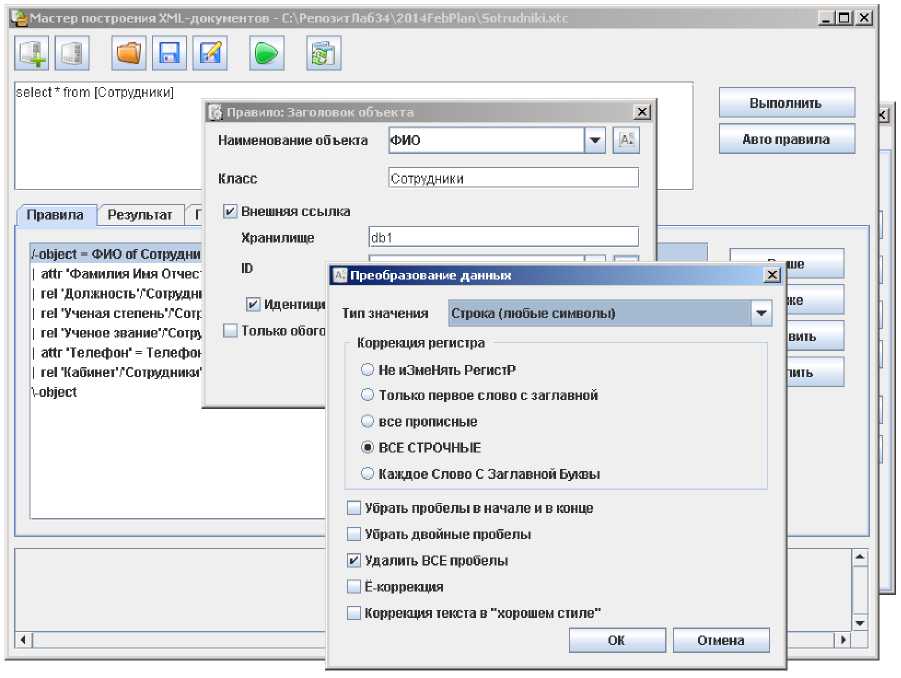Click the save-as icon with pencil

coord(210,53)
